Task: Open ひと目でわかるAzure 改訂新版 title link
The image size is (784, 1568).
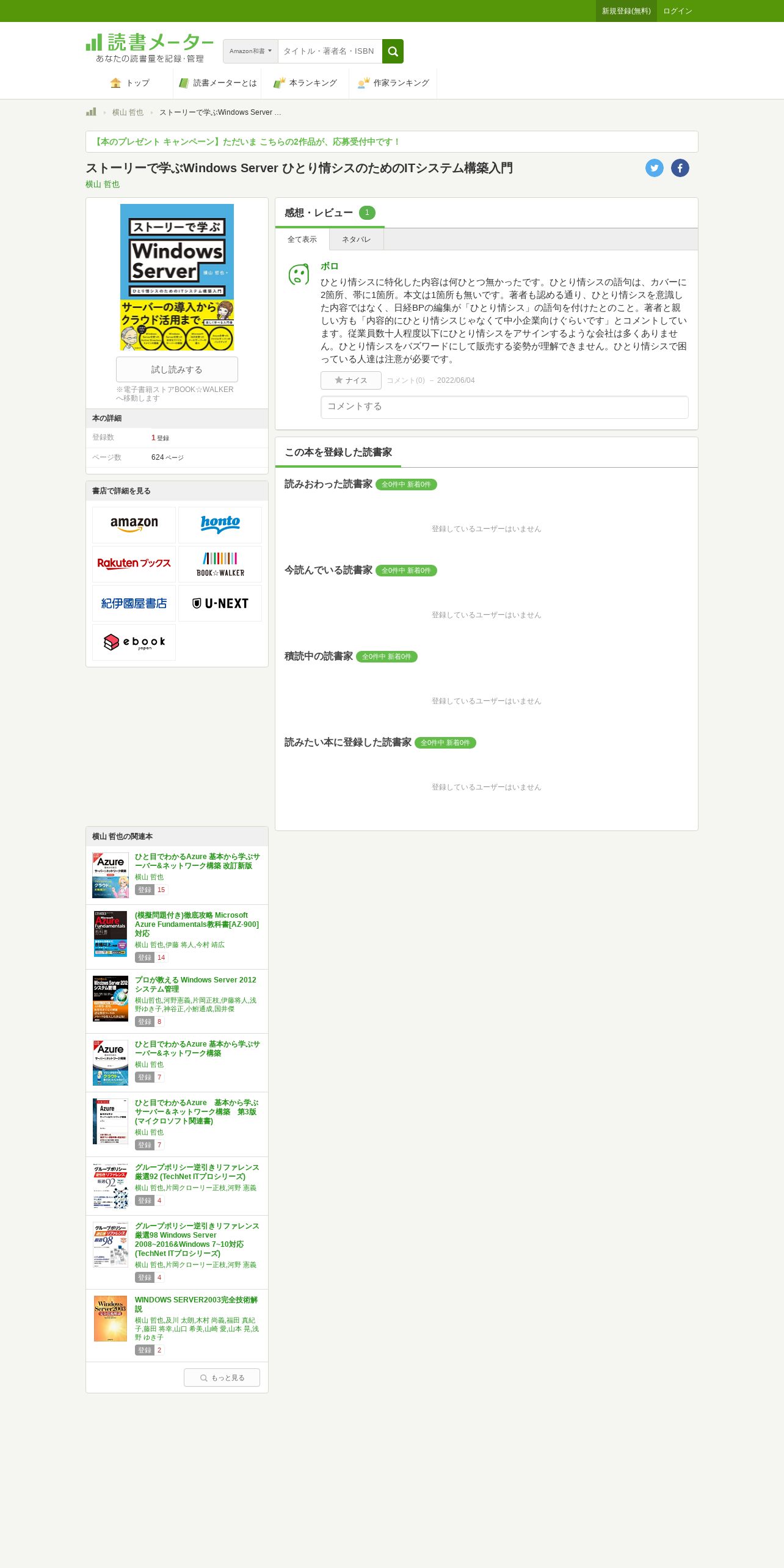Action: click(197, 861)
